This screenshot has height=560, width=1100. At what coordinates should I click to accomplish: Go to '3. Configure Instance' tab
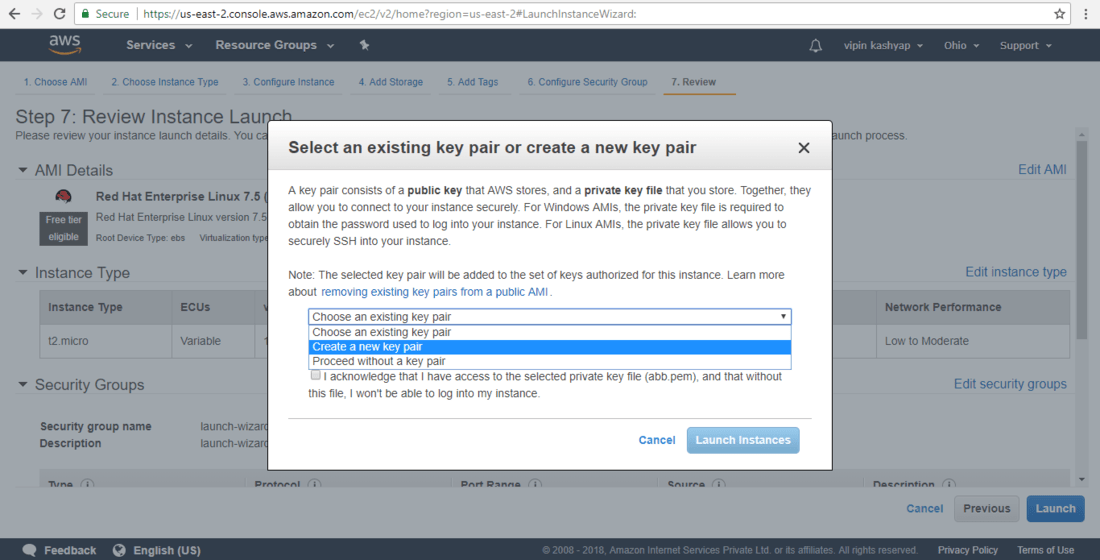(288, 82)
